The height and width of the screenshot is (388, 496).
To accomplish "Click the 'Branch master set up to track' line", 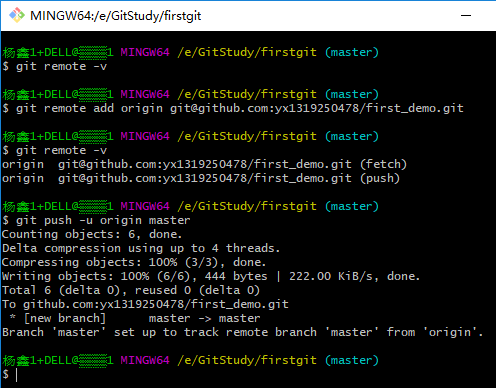I will (x=242, y=332).
